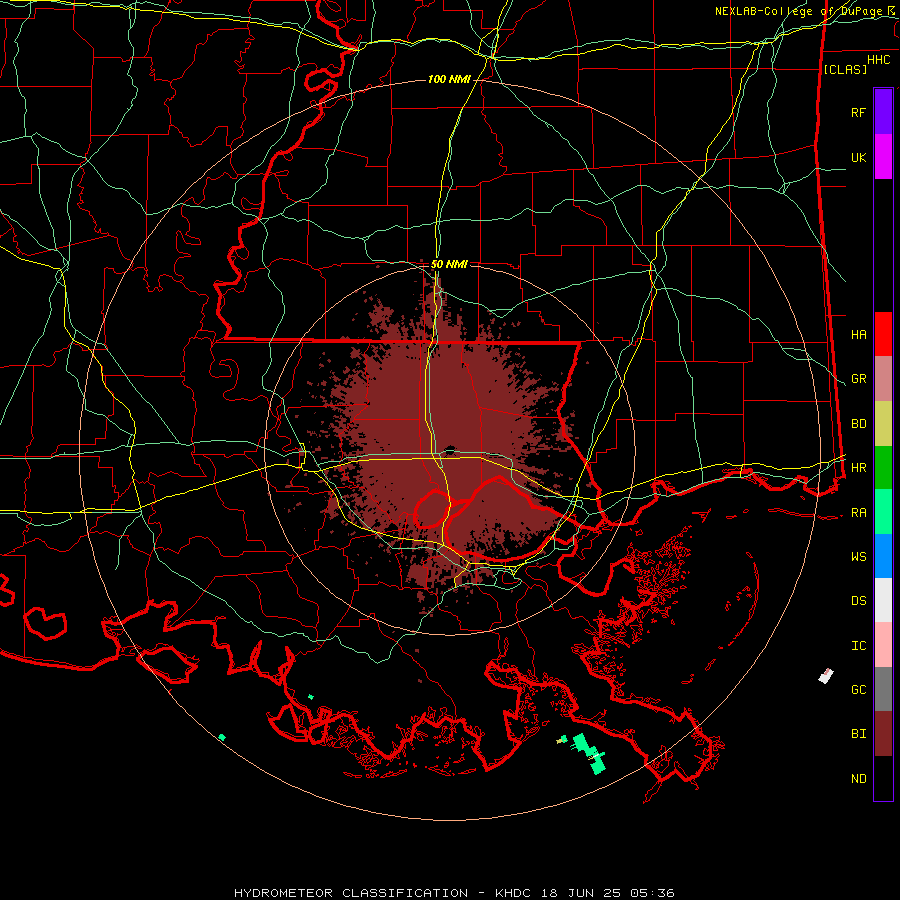
Task: Click the white echo patch near legend
Action: point(826,676)
